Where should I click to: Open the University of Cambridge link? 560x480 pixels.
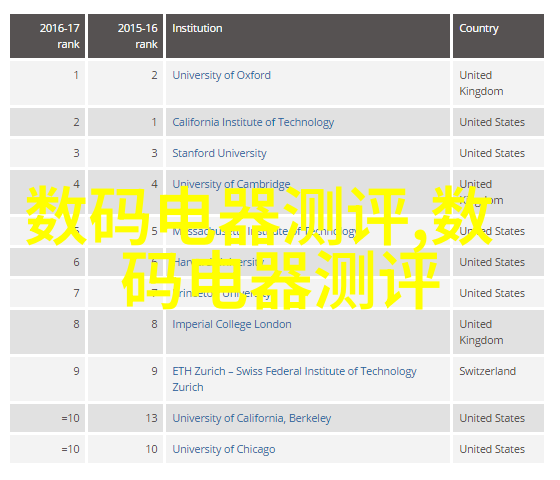[231, 185]
